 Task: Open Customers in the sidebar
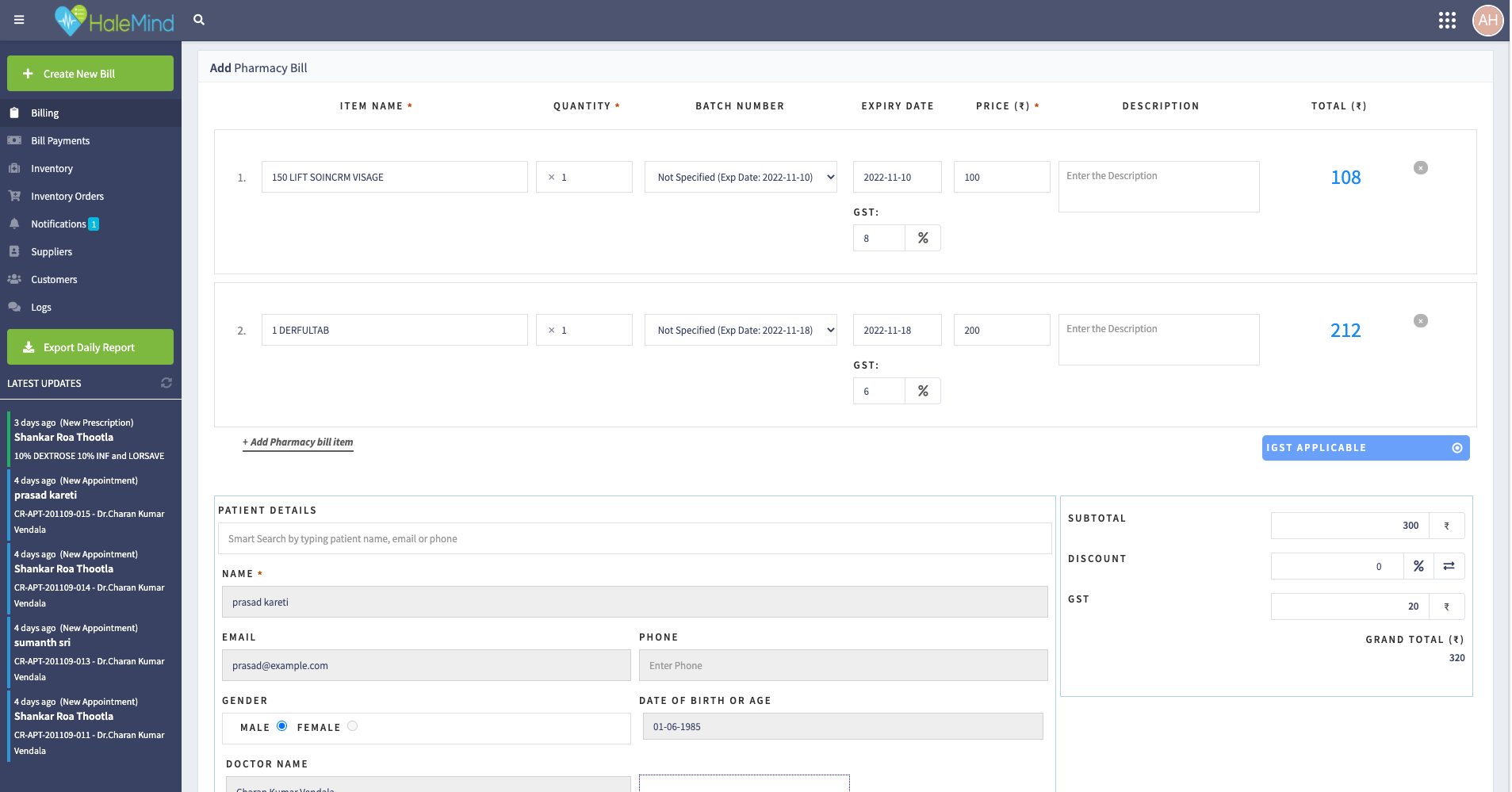coord(90,279)
